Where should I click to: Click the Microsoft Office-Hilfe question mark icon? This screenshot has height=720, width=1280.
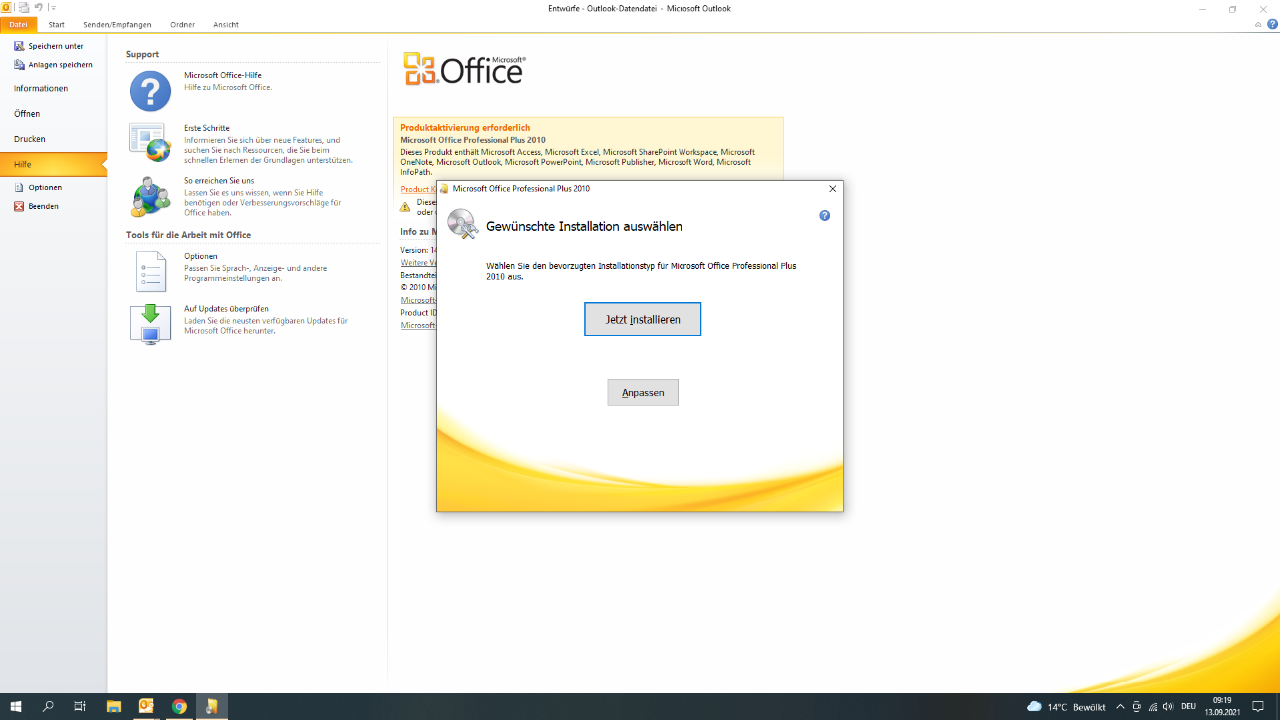150,91
